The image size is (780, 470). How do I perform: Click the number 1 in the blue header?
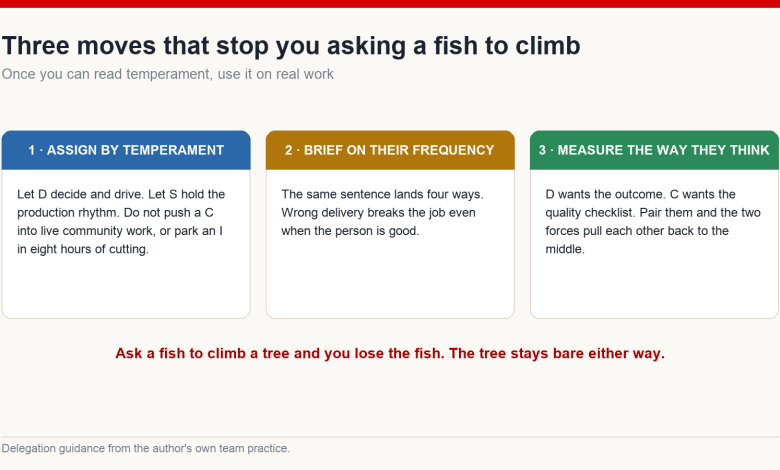point(31,150)
